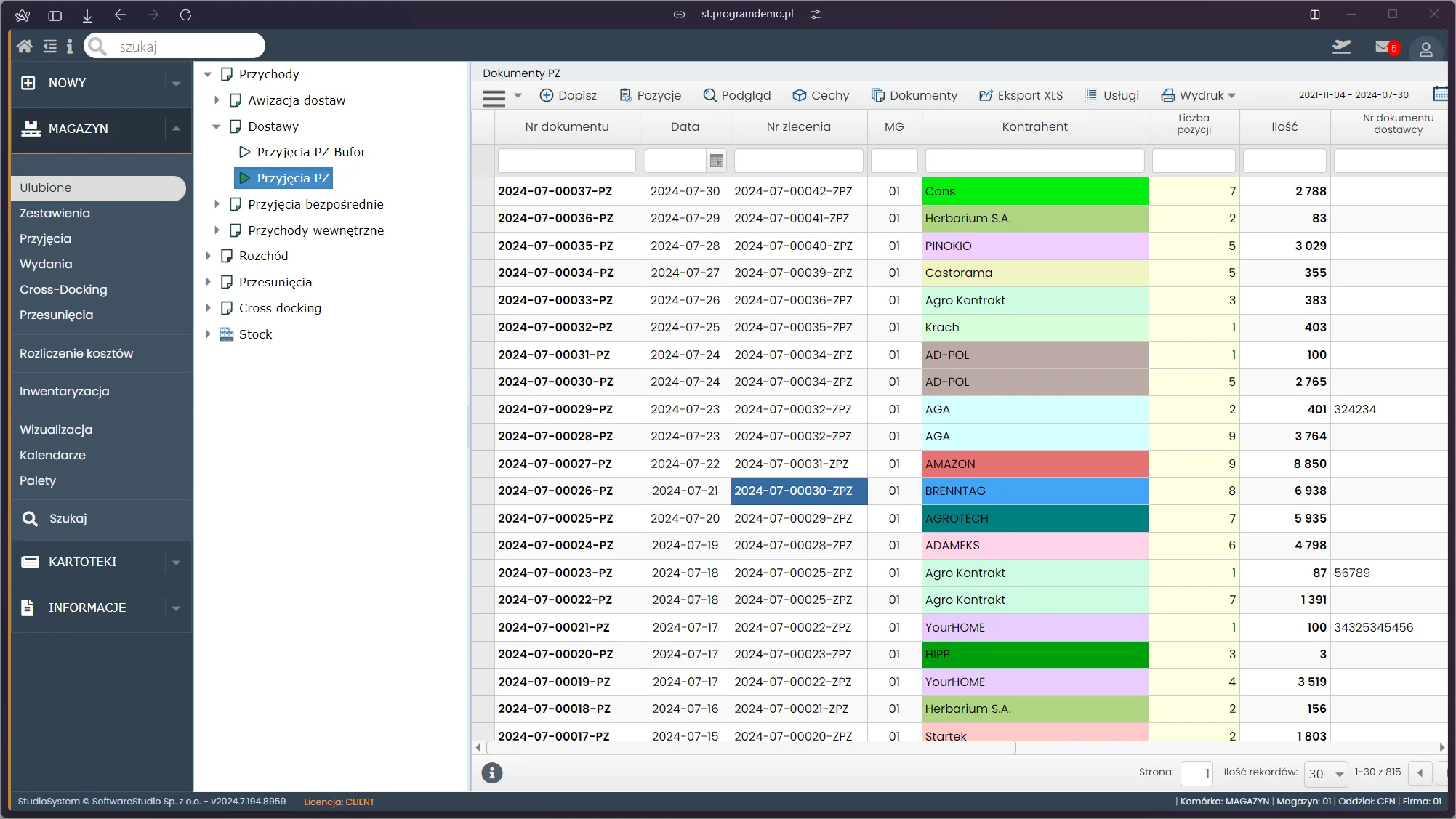
Task: Toggle INFORMACJE sidebar section collapse
Action: pyautogui.click(x=177, y=608)
